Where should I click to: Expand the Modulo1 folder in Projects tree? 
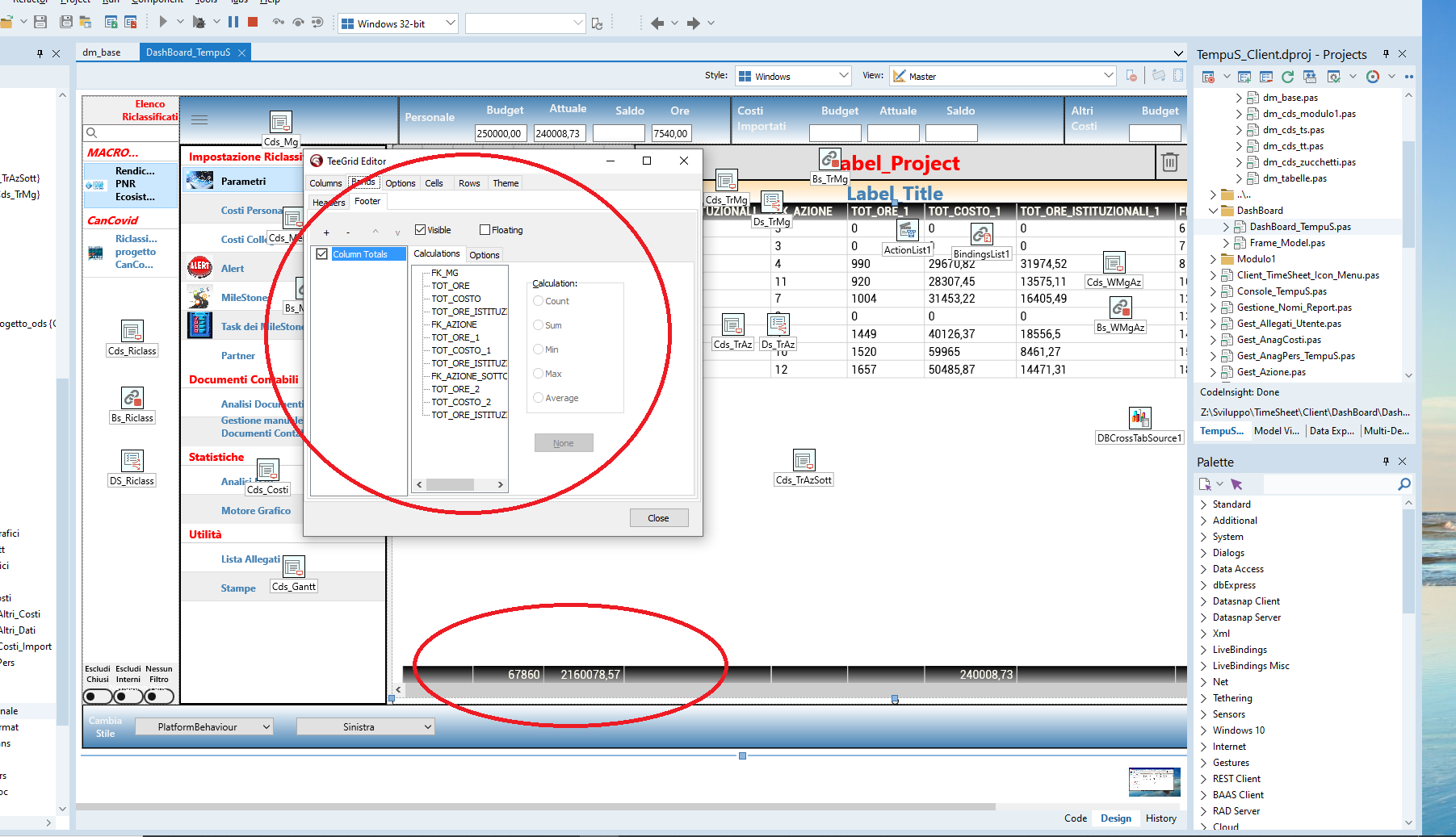click(1213, 259)
